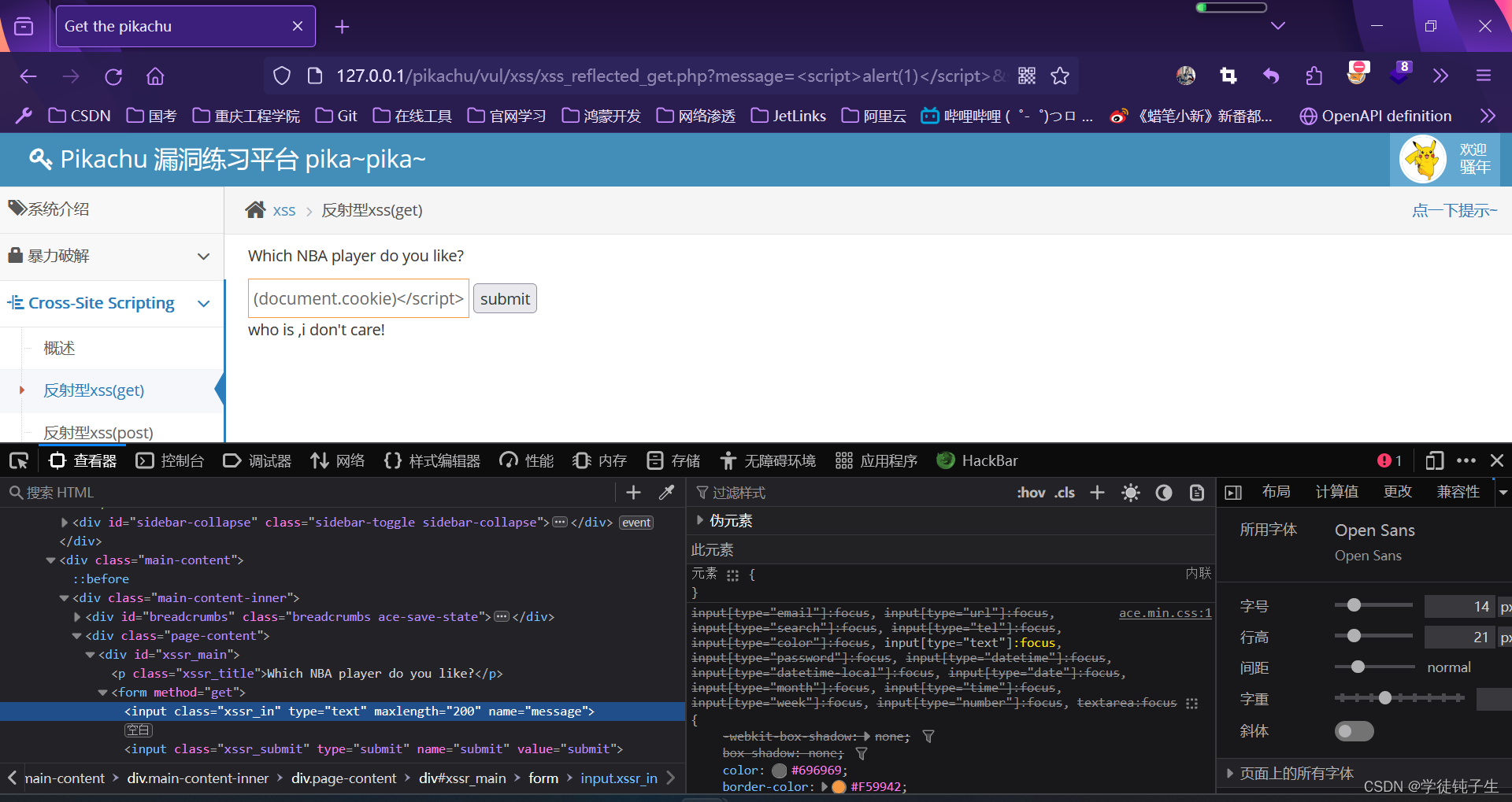This screenshot has height=802, width=1512.
Task: Toggle the italic font switch
Action: (x=1354, y=731)
